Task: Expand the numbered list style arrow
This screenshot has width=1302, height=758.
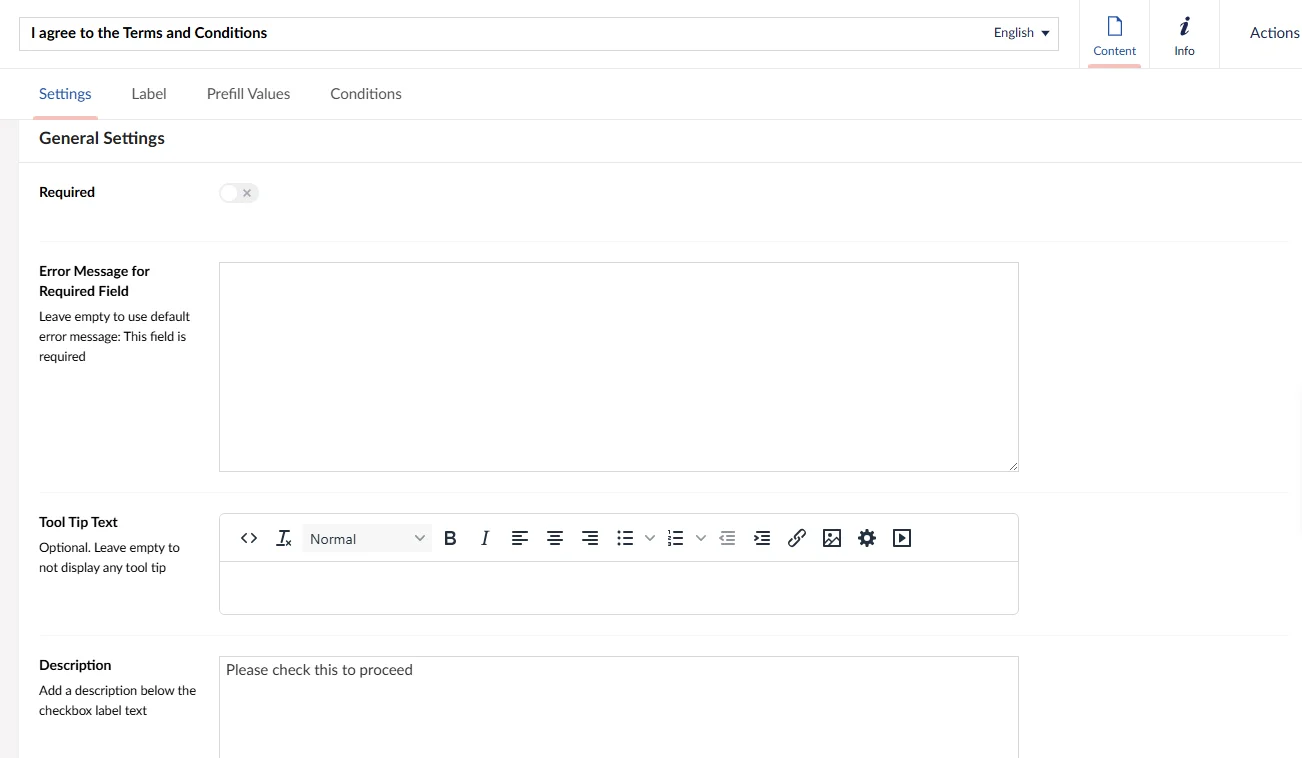Action: tap(701, 538)
